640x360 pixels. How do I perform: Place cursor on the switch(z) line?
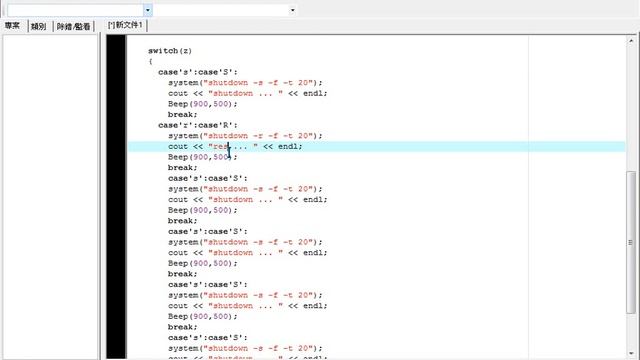point(170,51)
